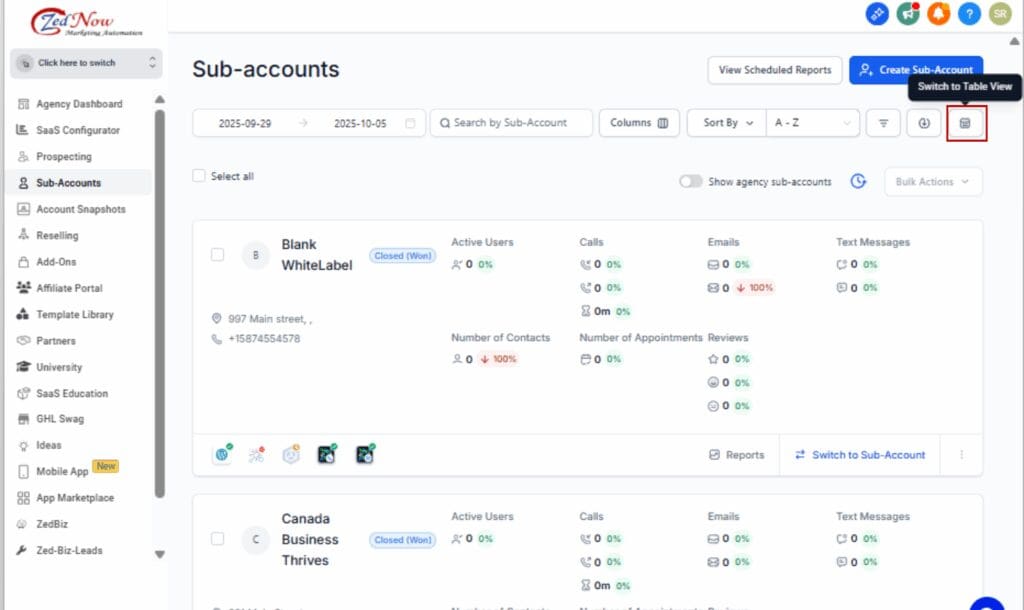Open Agency Dashboard in the sidebar
Screen dimensions: 1024x610
tap(79, 104)
